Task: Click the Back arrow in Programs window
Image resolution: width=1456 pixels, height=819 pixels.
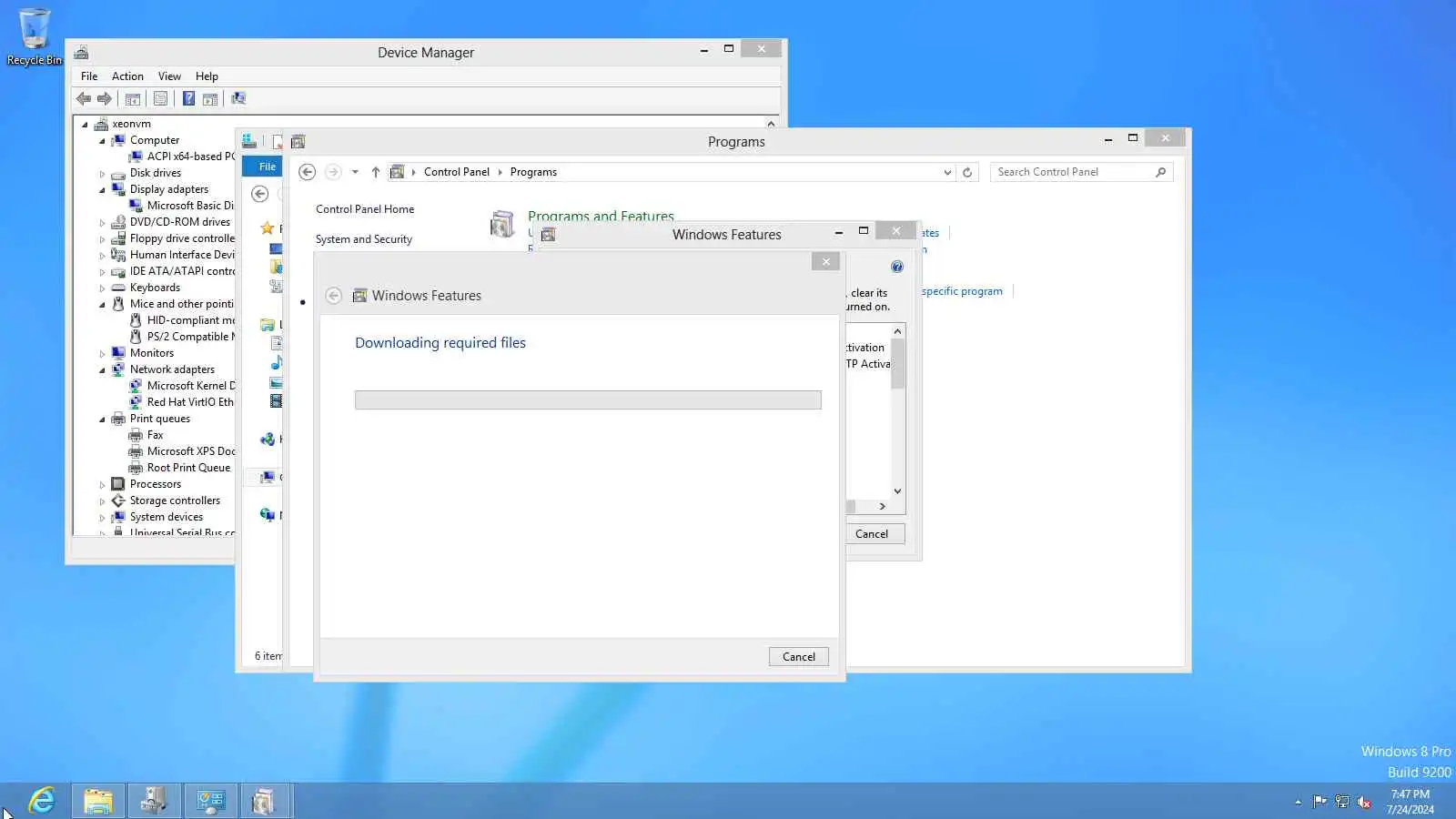Action: pyautogui.click(x=308, y=172)
